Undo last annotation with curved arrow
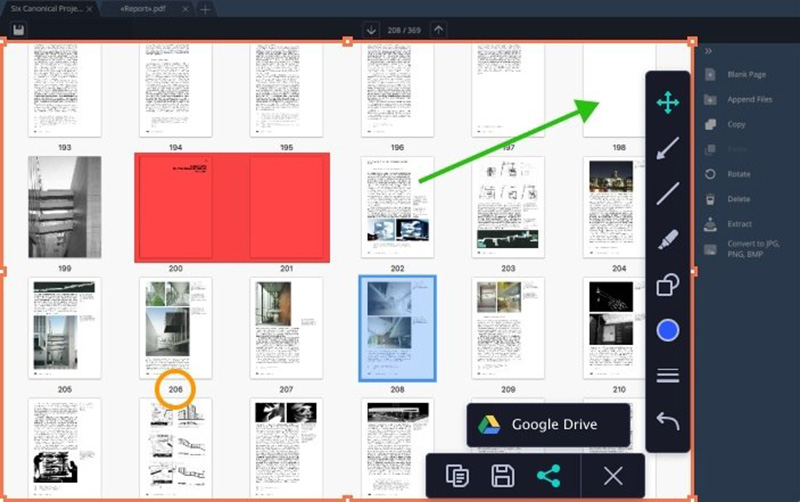Screen dimensions: 800x502 pyautogui.click(x=668, y=421)
